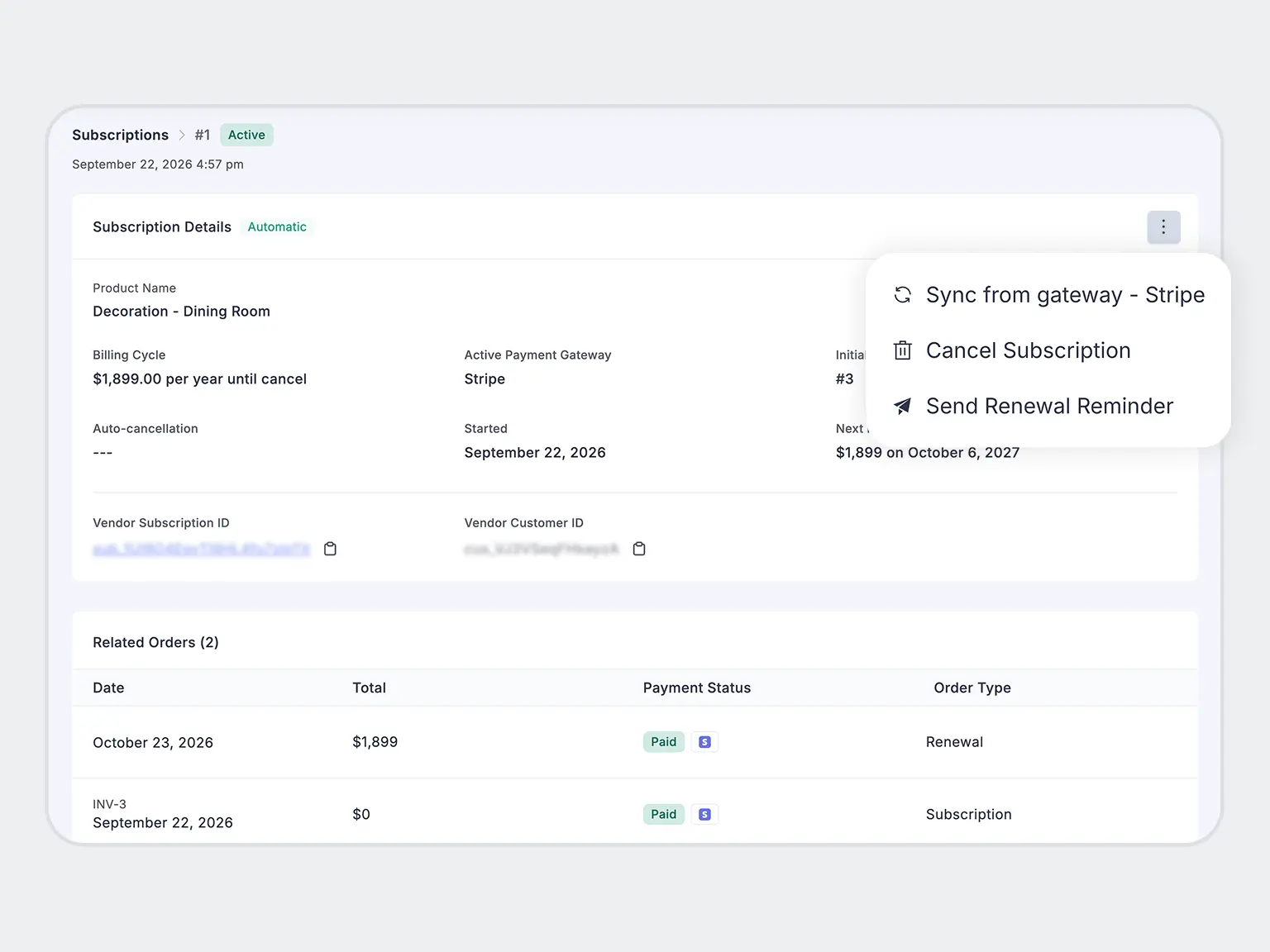The height and width of the screenshot is (952, 1270).
Task: Click the Renewal order type cell
Action: coord(954,742)
